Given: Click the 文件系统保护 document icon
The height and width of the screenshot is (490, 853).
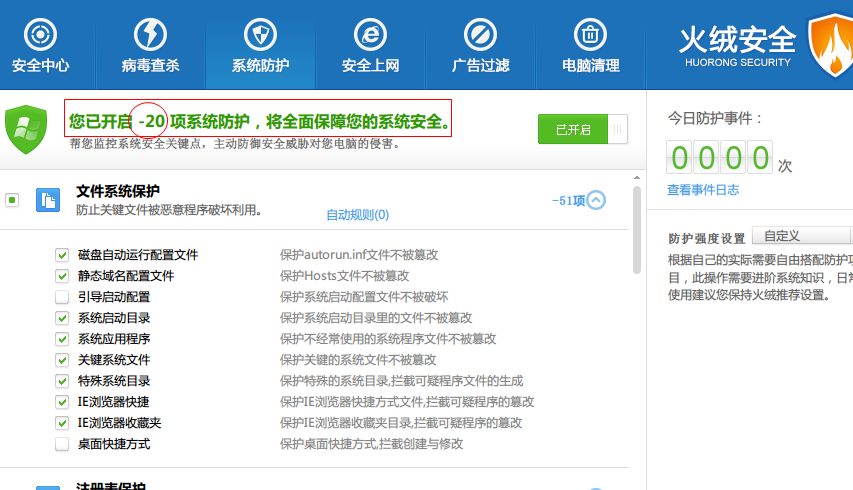Looking at the screenshot, I should point(48,200).
